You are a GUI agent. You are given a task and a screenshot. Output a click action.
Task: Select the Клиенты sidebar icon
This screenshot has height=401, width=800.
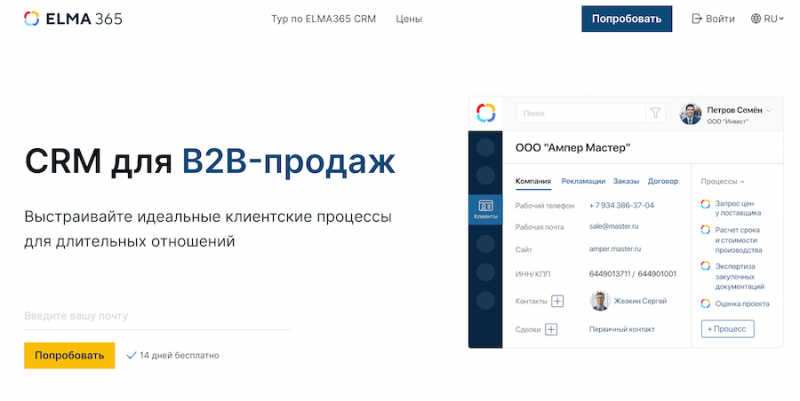[x=486, y=209]
